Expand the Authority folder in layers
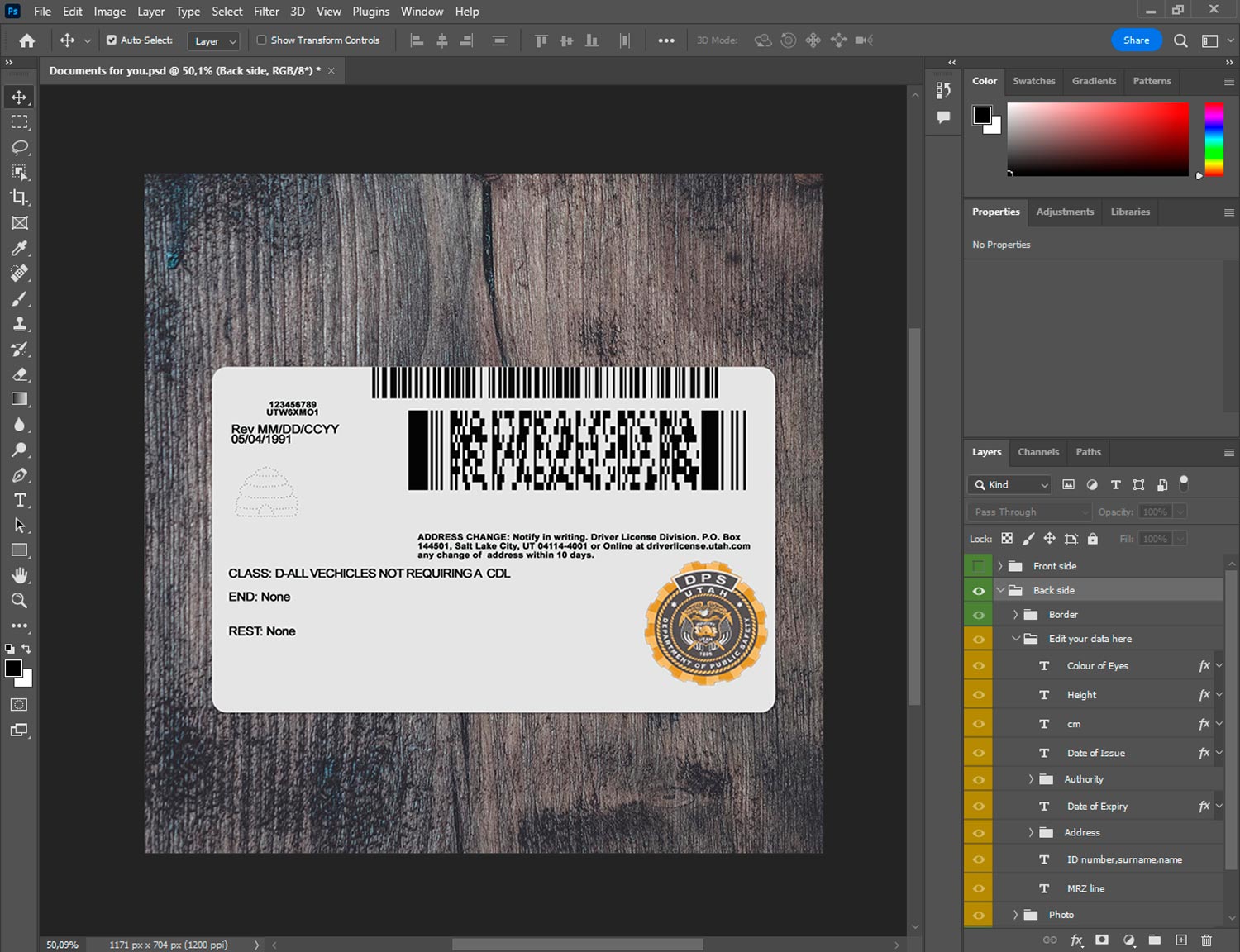Screen dimensions: 1240x952 1030,779
